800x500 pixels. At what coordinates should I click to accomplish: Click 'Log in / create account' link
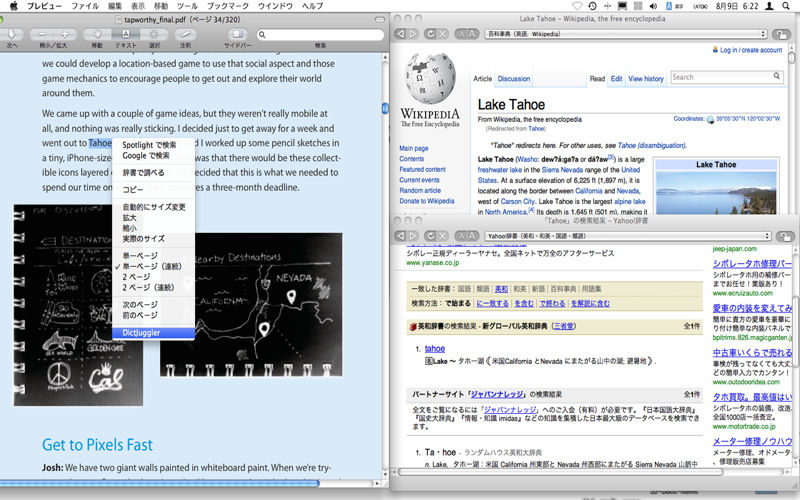click(751, 50)
